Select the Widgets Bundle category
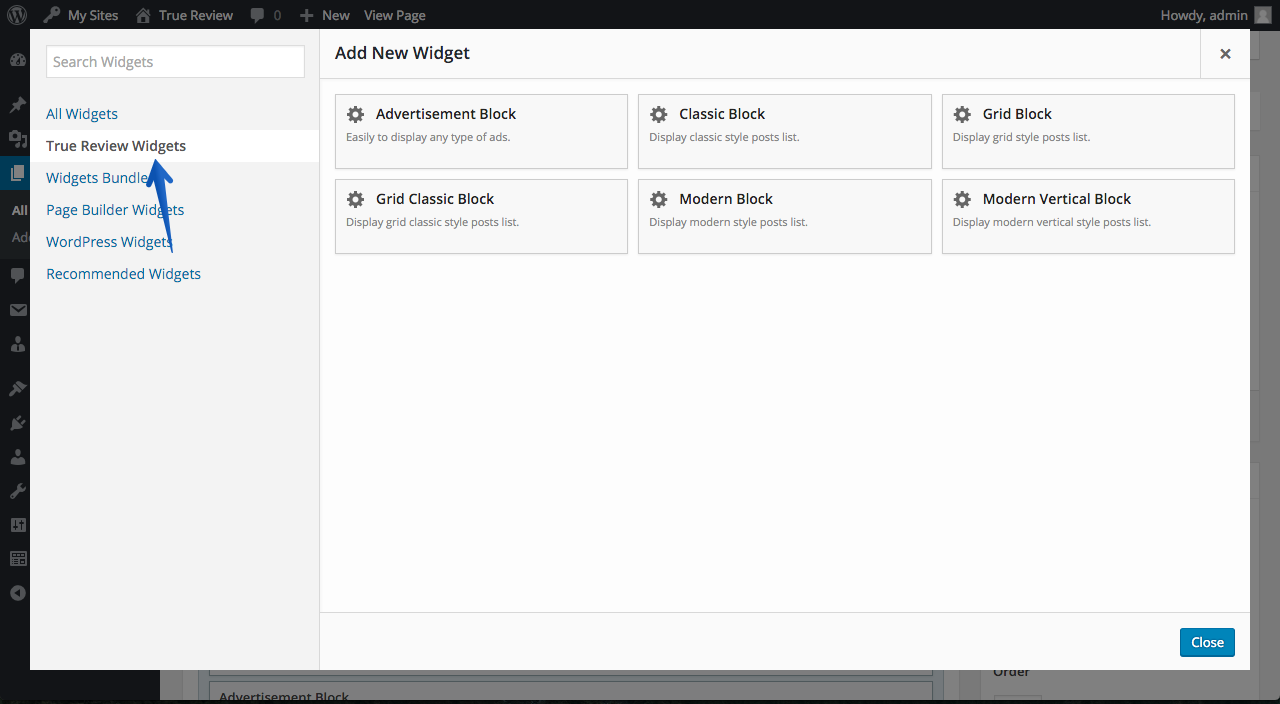This screenshot has height=704, width=1280. pyautogui.click(x=97, y=178)
